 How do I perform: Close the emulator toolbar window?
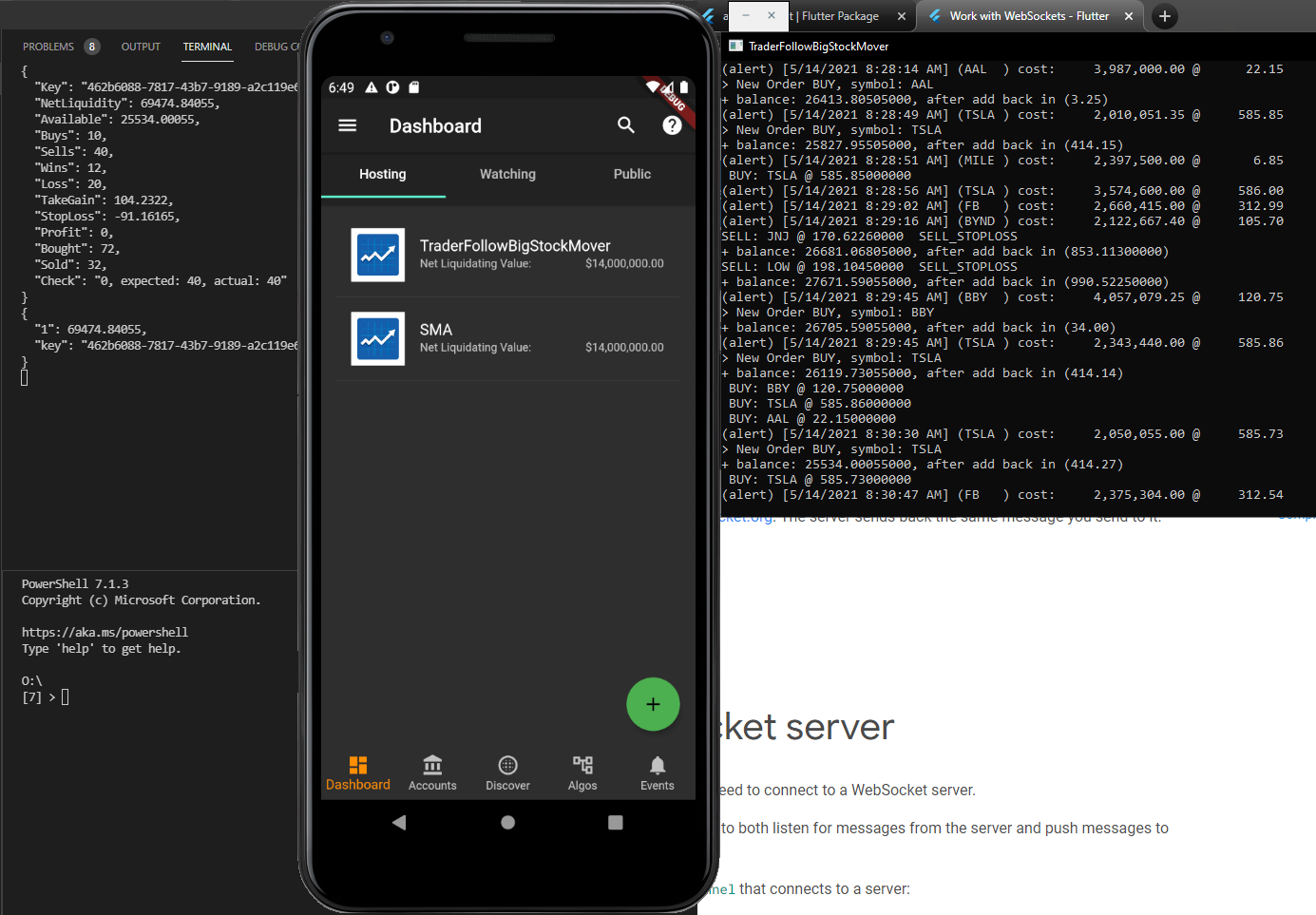coord(772,15)
